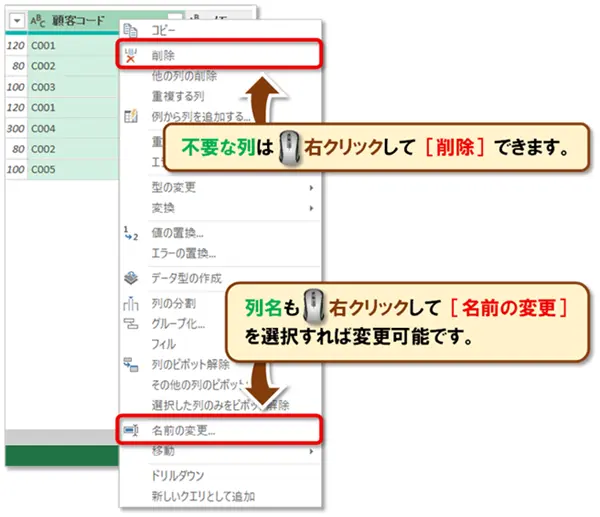Open the 型の変更 menu entry
Viewport: 600px width, 517px height.
pyautogui.click(x=174, y=188)
